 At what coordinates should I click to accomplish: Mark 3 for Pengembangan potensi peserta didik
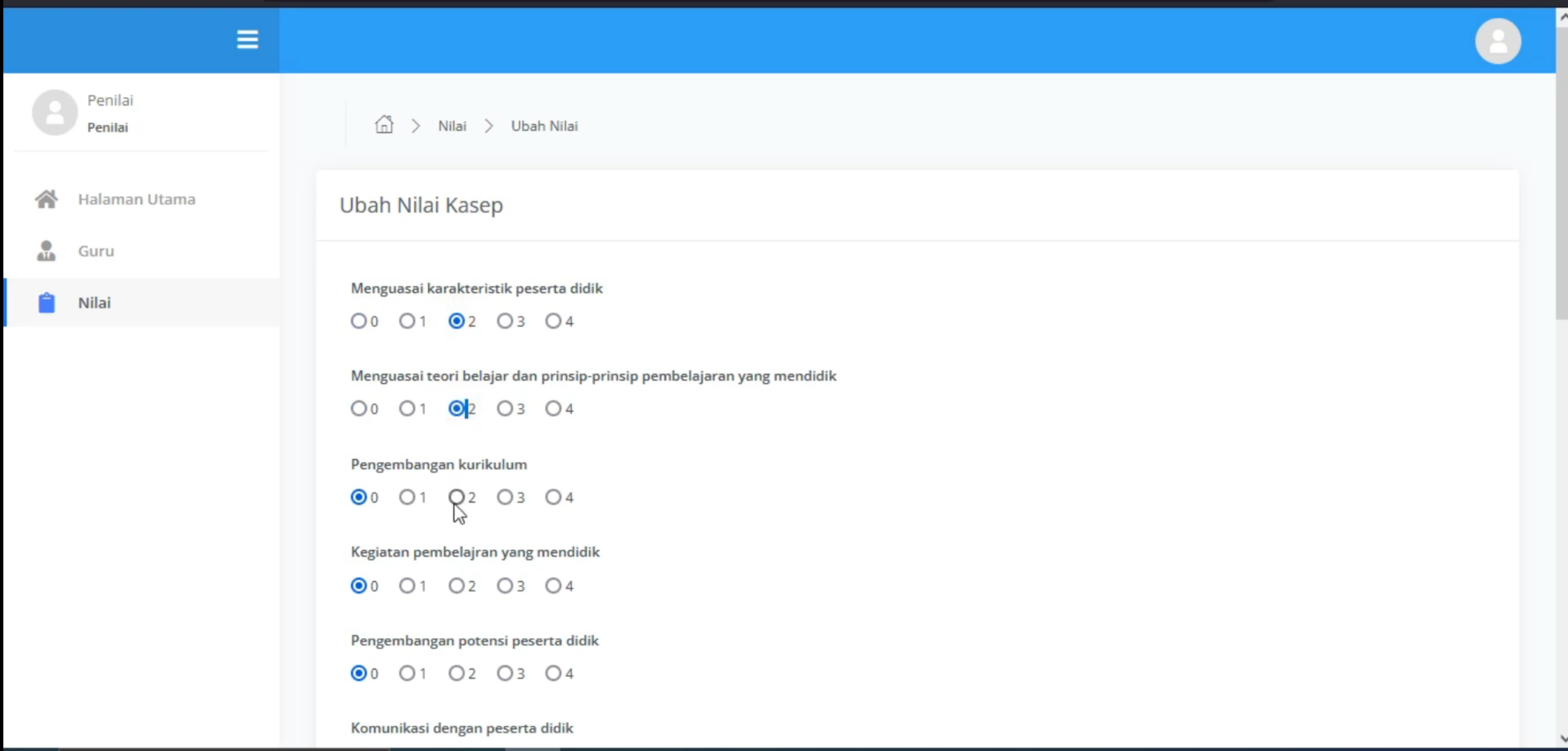505,673
